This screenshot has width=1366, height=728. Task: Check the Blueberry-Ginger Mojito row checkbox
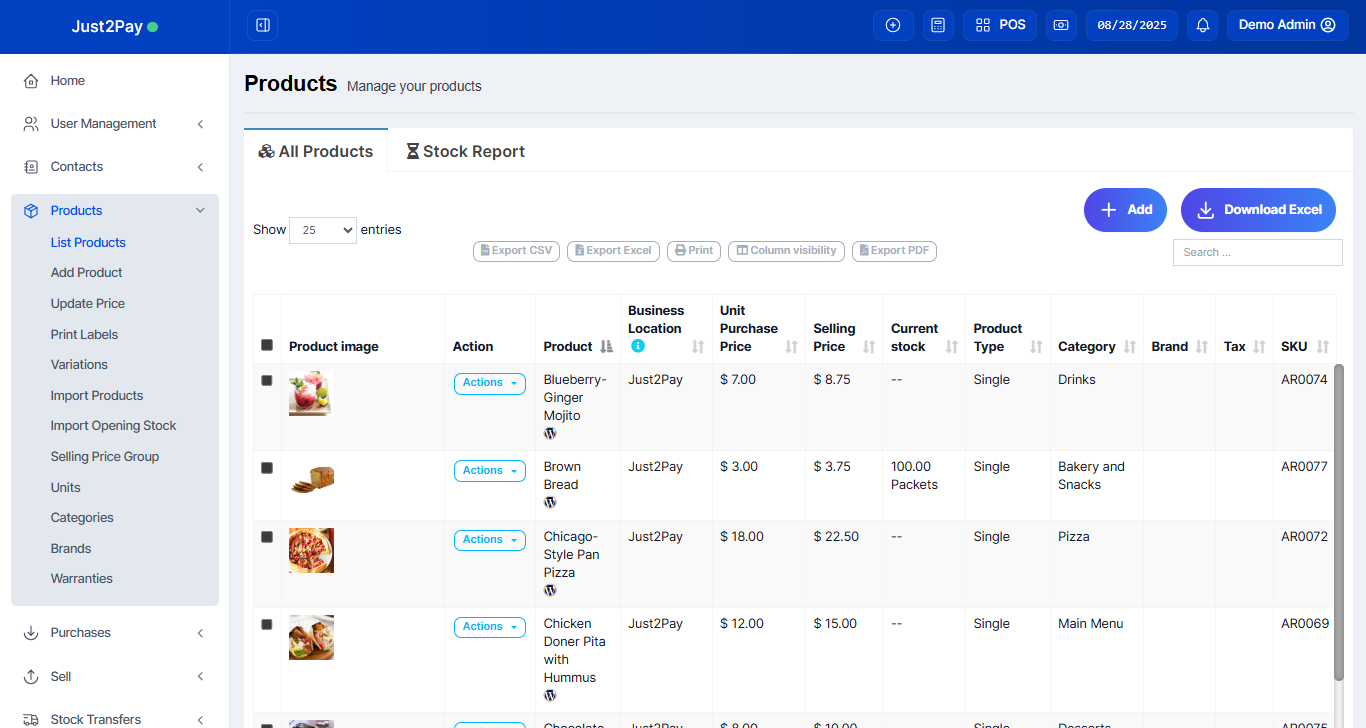(x=267, y=380)
